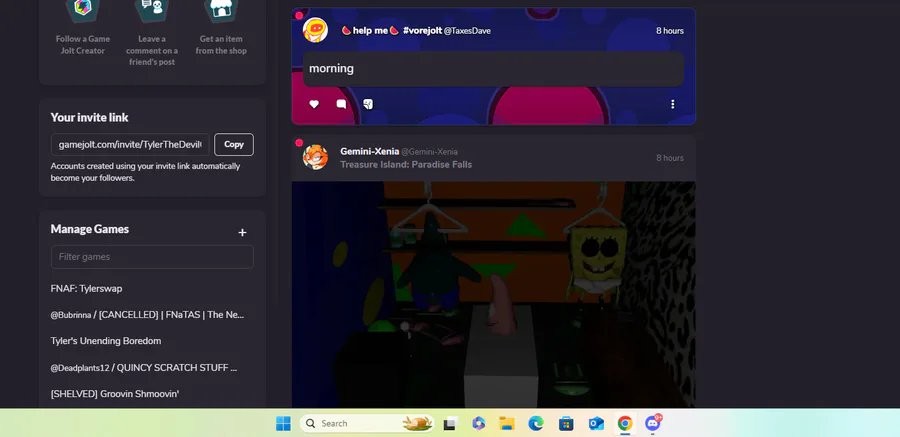The width and height of the screenshot is (900, 437).
Task: Launch Copilot from the taskbar
Action: point(478,424)
